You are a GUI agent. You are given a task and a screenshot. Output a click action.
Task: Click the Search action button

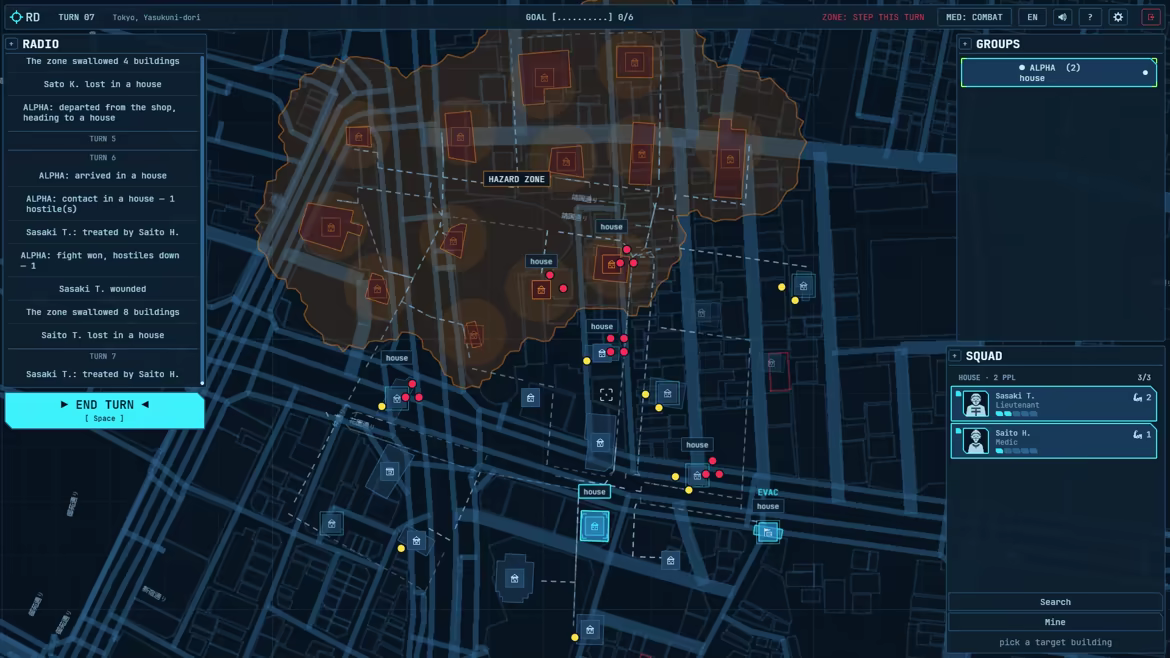pyautogui.click(x=1054, y=602)
